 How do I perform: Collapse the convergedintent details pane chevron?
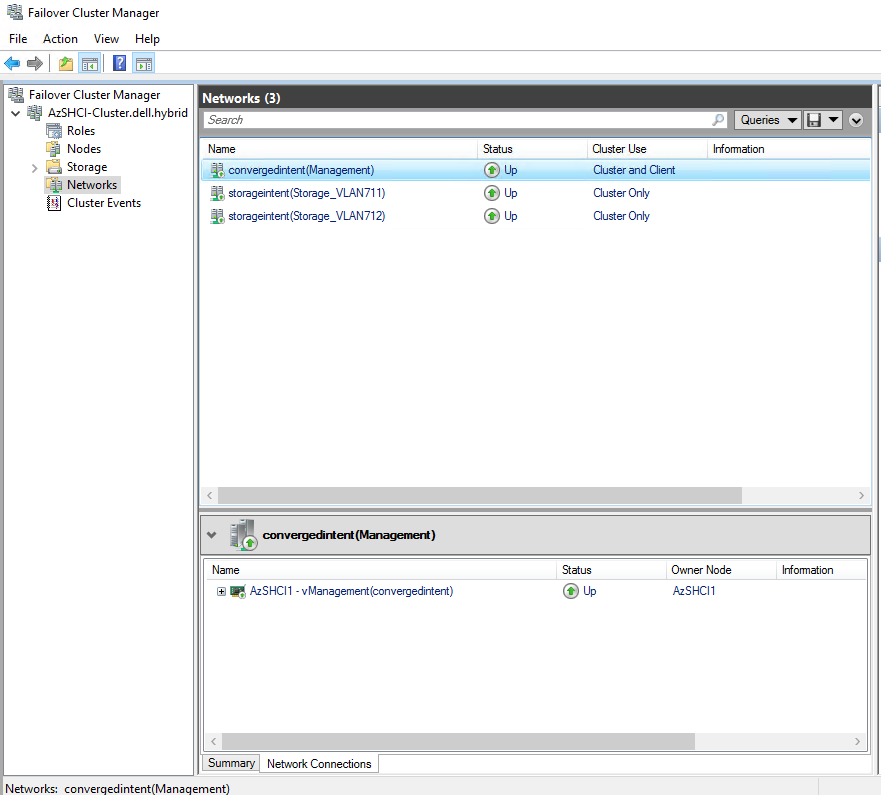(x=211, y=535)
